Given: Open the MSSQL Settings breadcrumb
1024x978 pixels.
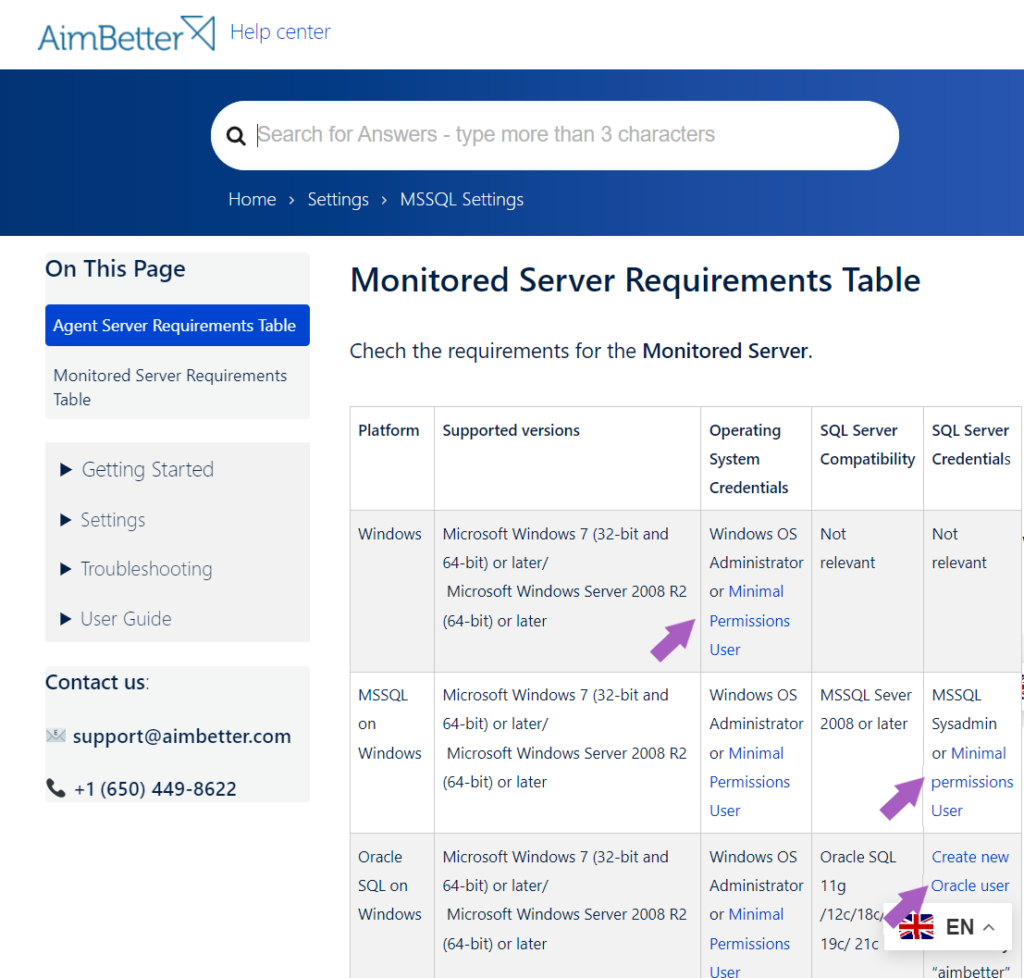Looking at the screenshot, I should [462, 199].
